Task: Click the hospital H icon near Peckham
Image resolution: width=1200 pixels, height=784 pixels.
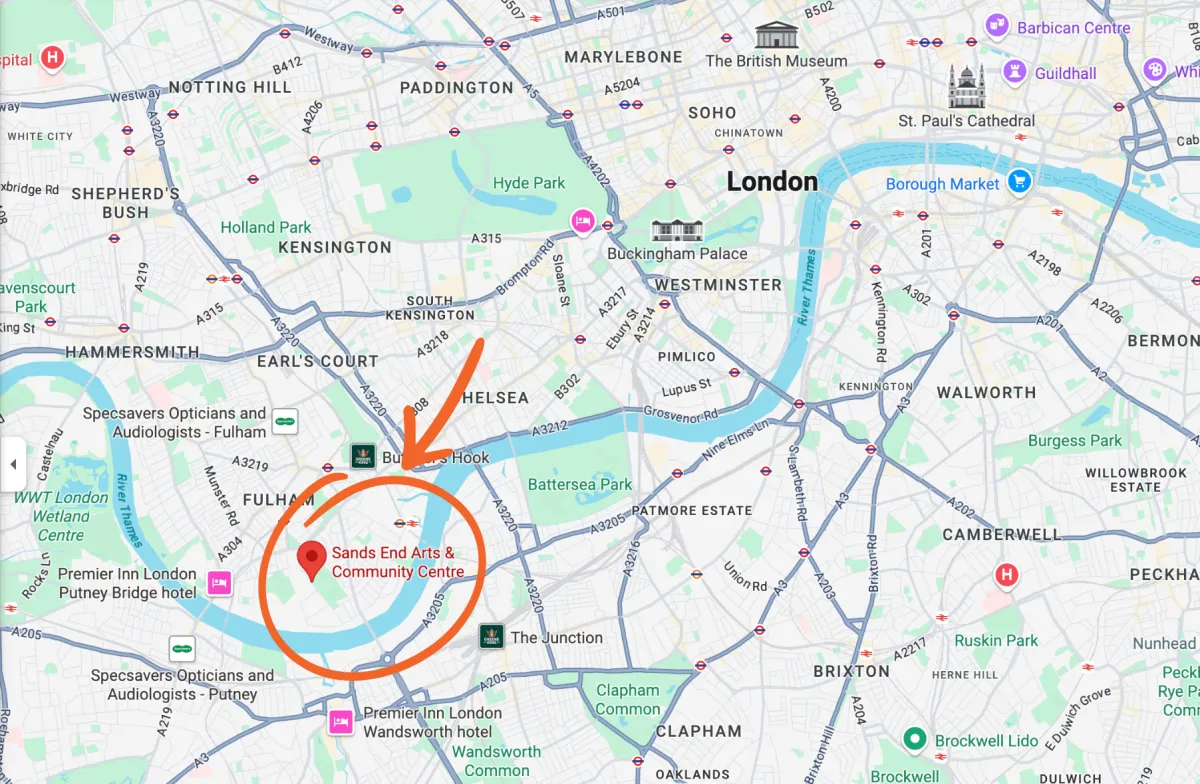Action: (x=1007, y=575)
